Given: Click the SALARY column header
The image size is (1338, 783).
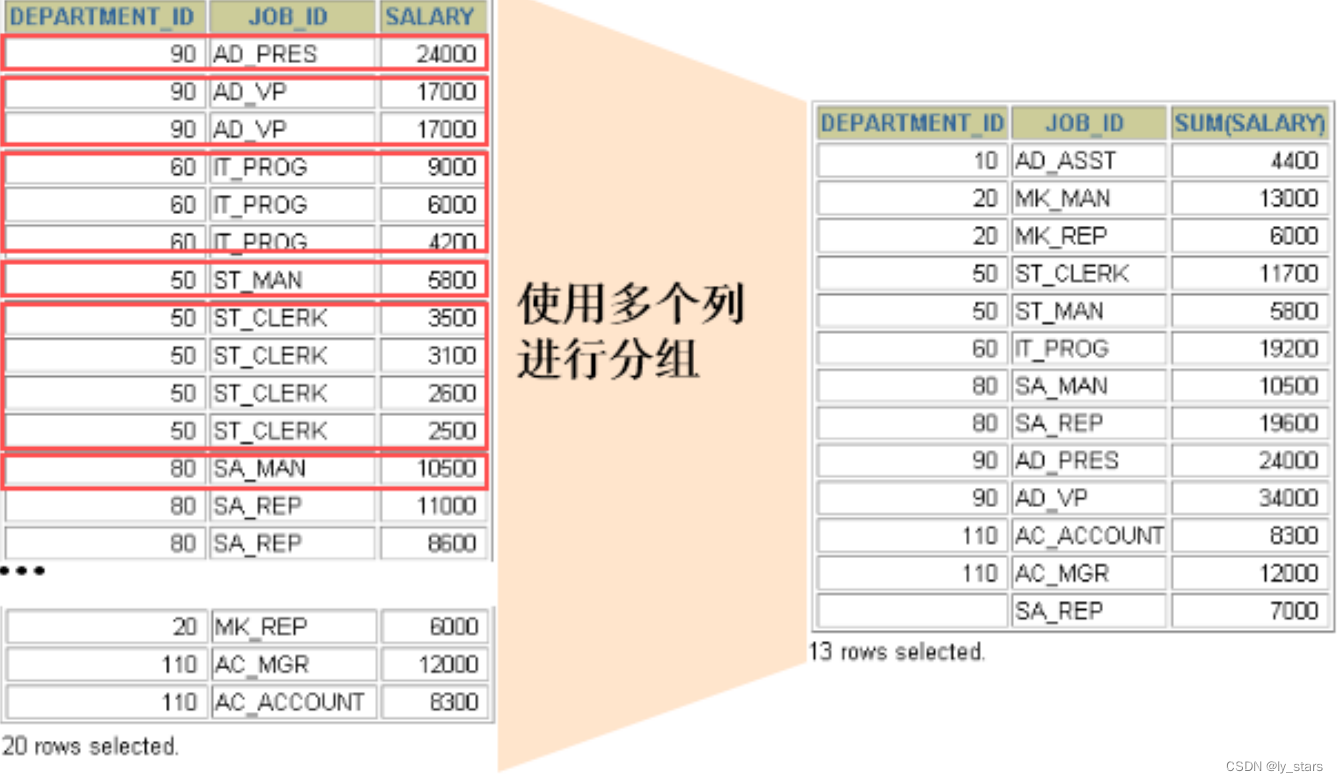Looking at the screenshot, I should tap(434, 17).
